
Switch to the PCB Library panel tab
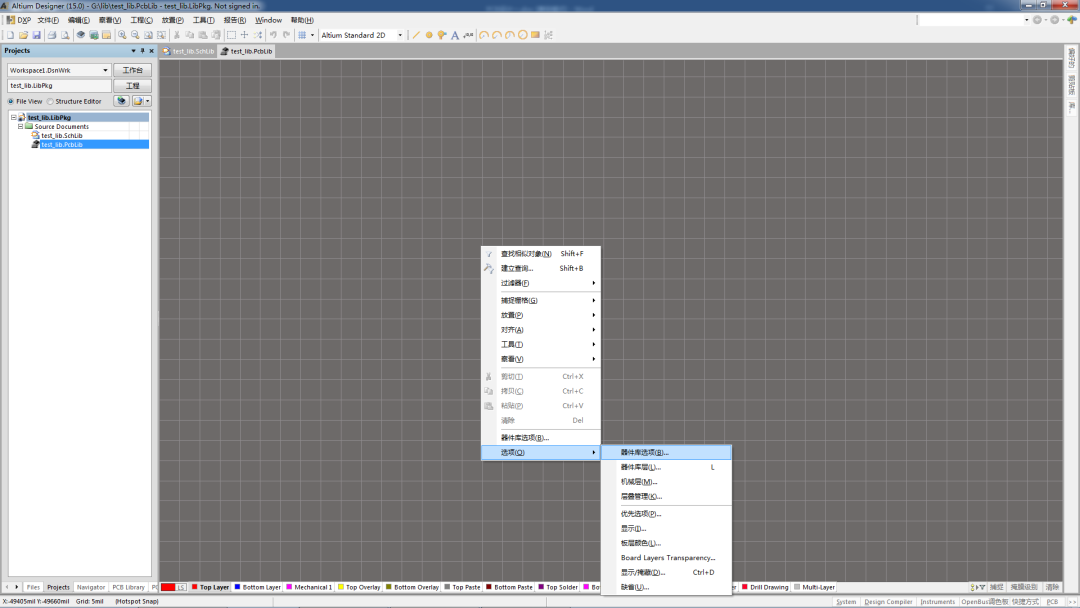click(x=128, y=587)
